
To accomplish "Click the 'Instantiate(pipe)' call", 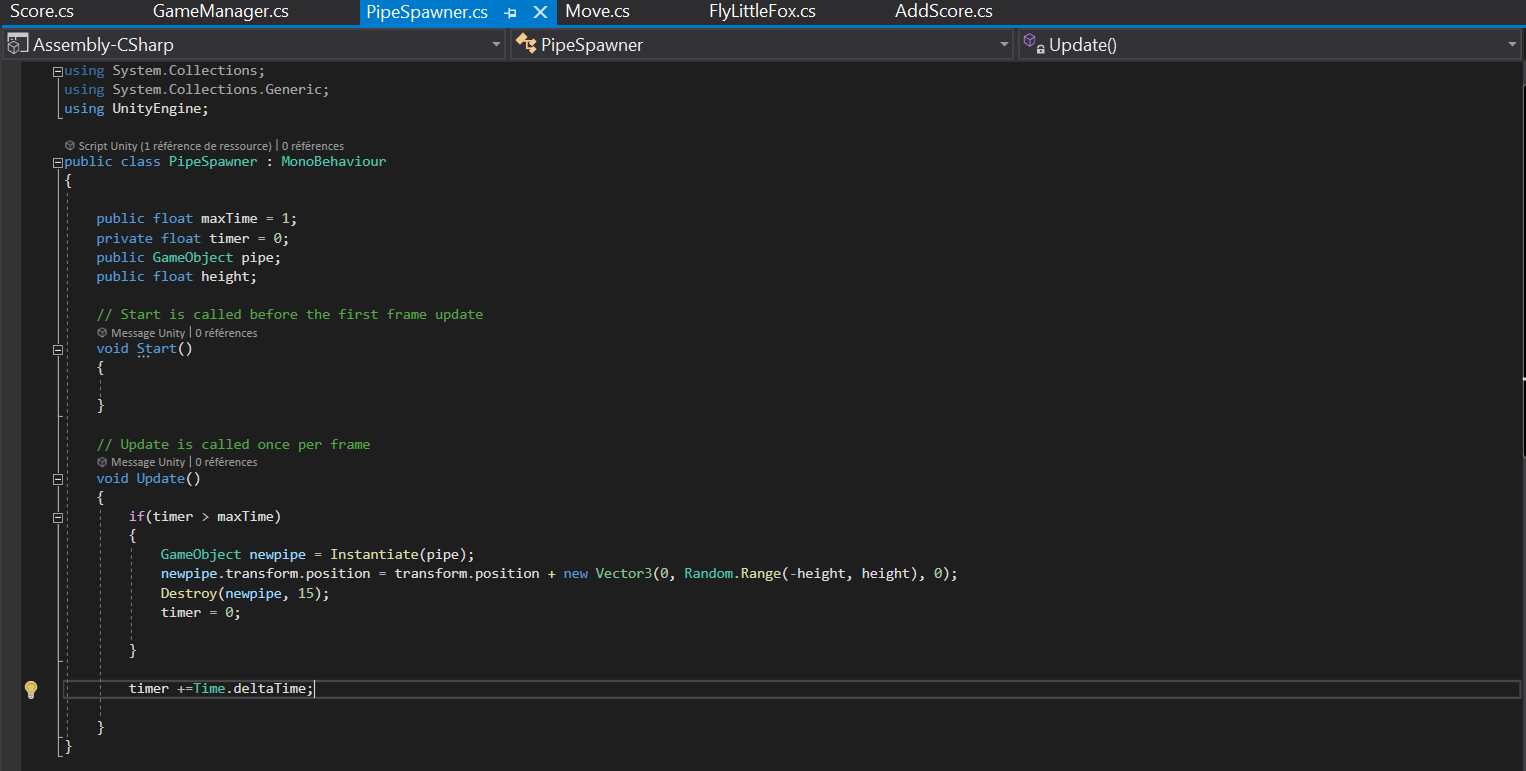I will coord(398,555).
